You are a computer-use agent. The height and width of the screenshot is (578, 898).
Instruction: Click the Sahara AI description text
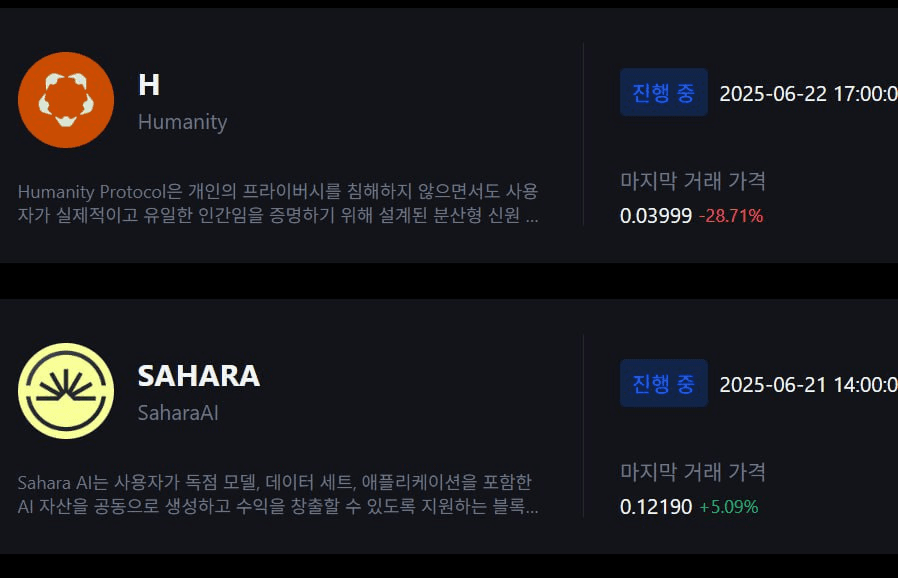click(278, 494)
